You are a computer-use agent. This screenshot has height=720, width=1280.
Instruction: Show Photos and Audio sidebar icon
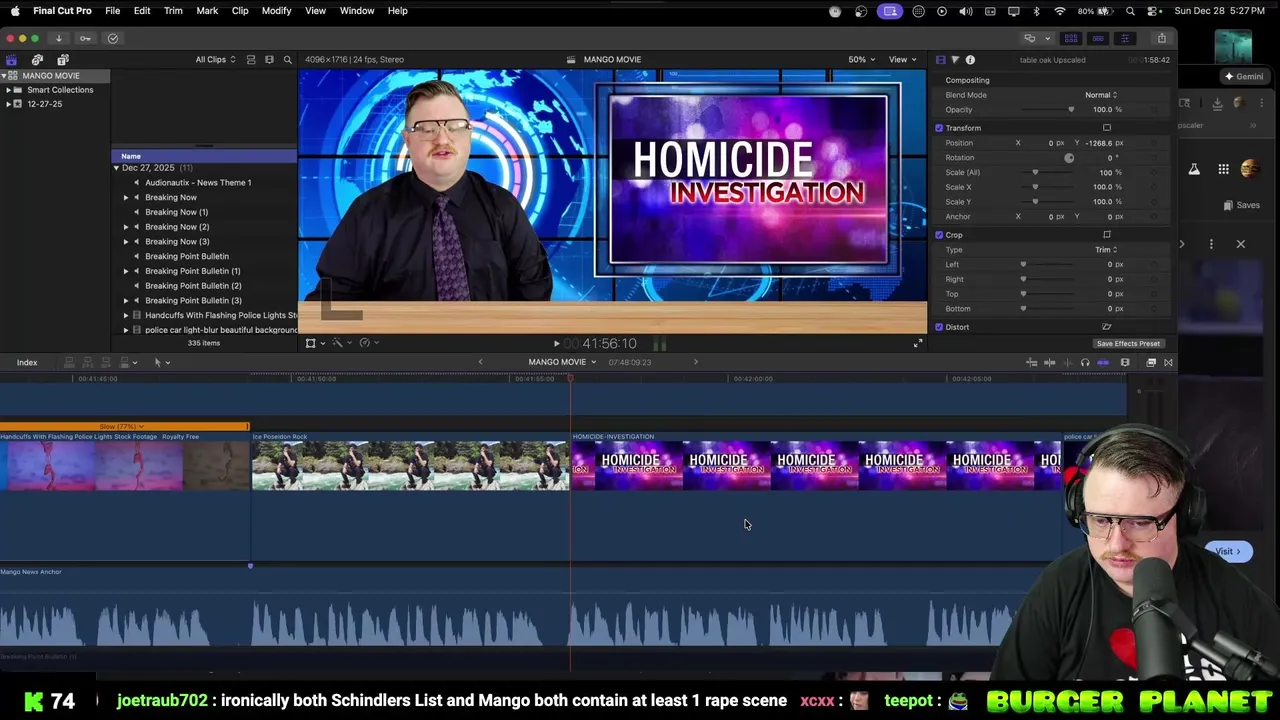pos(37,60)
